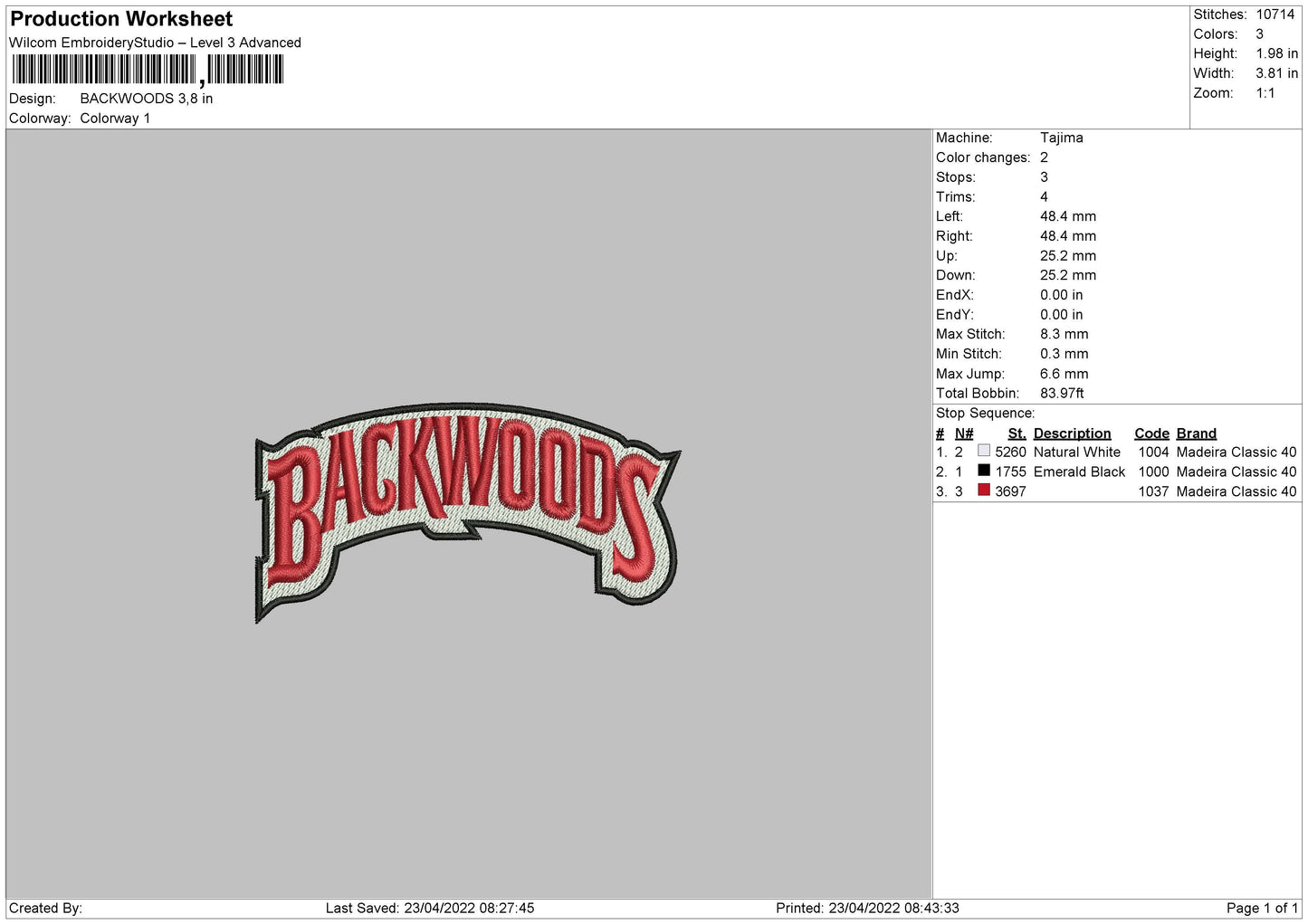1308x924 pixels.
Task: Click thread code 1037
Action: (1154, 492)
